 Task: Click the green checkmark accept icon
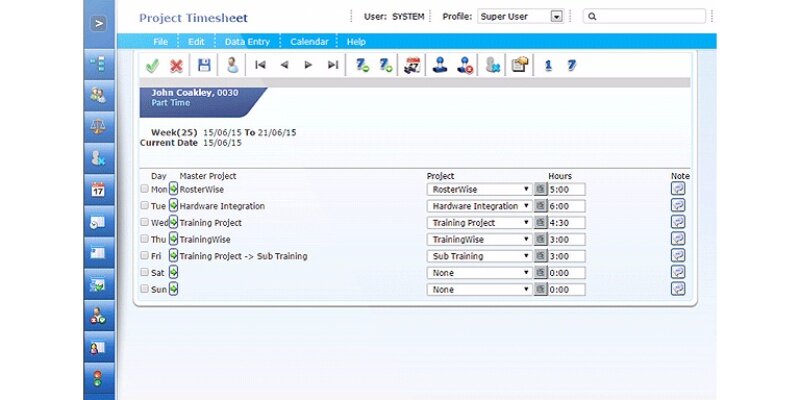tap(152, 65)
